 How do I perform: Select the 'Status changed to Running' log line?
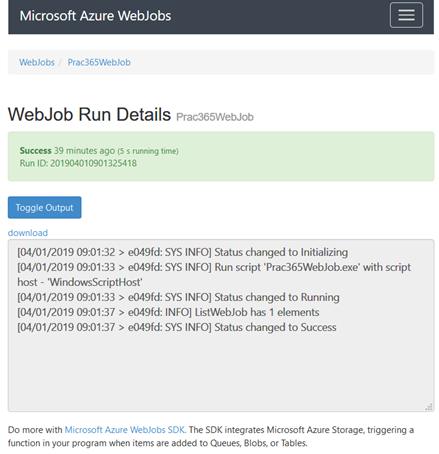[178, 297]
